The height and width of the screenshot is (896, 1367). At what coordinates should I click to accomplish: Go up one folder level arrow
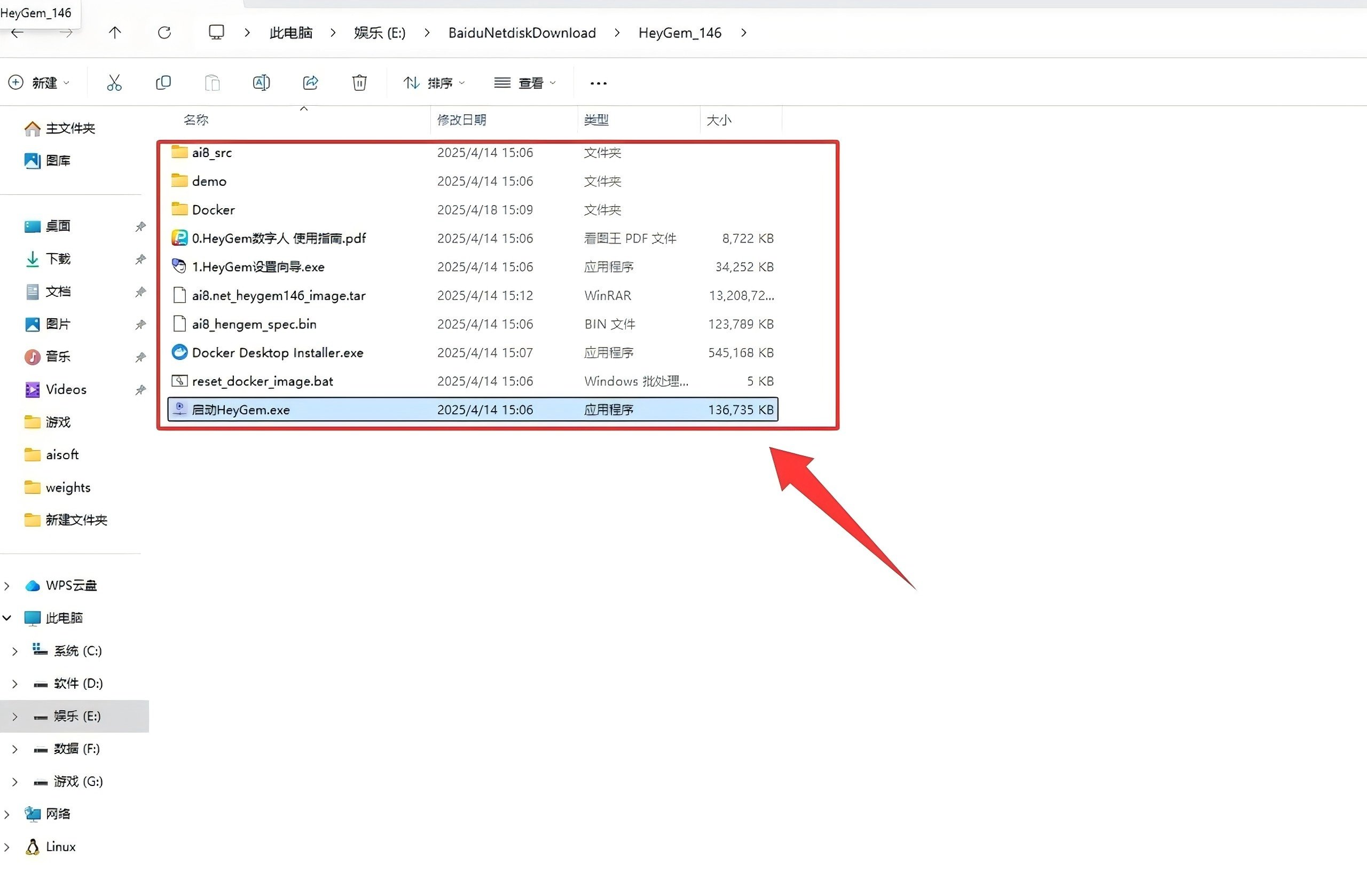pos(115,33)
